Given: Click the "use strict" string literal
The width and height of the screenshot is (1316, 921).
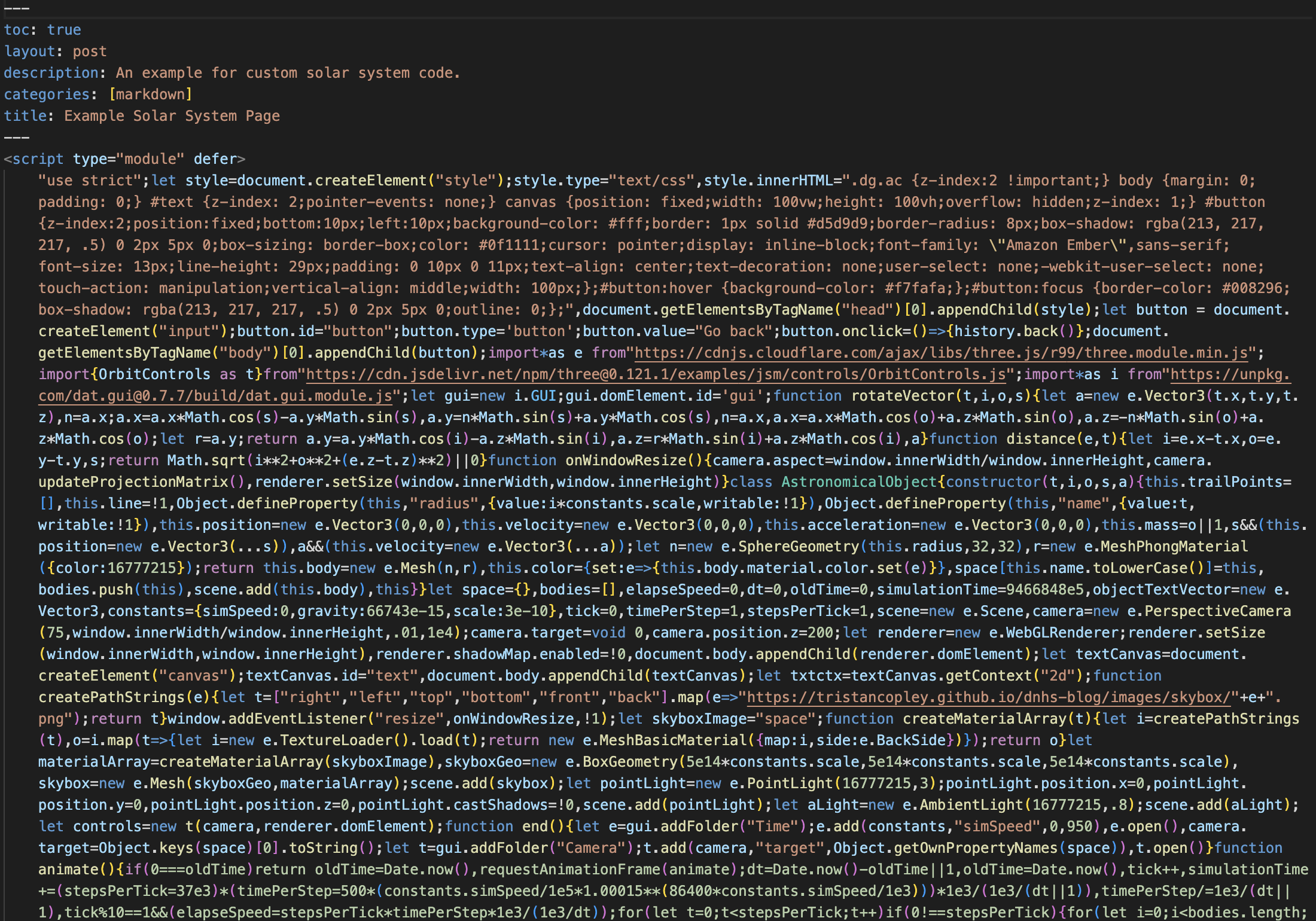Looking at the screenshot, I should (x=90, y=181).
